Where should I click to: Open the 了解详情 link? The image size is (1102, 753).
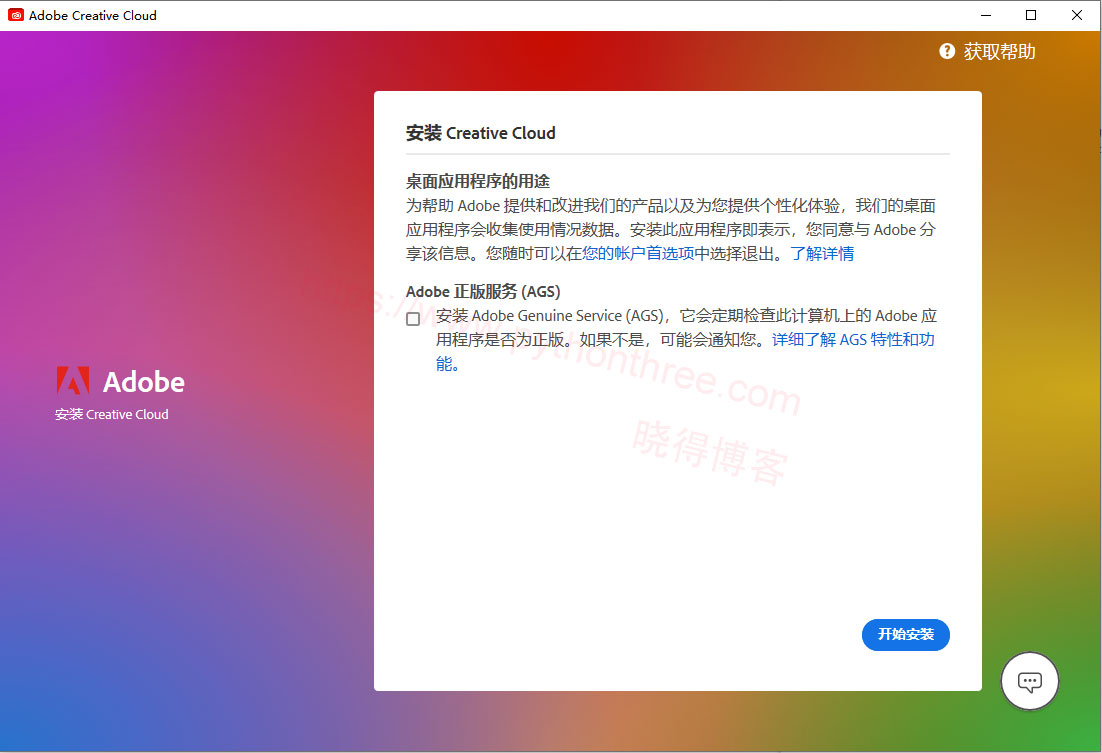point(822,253)
